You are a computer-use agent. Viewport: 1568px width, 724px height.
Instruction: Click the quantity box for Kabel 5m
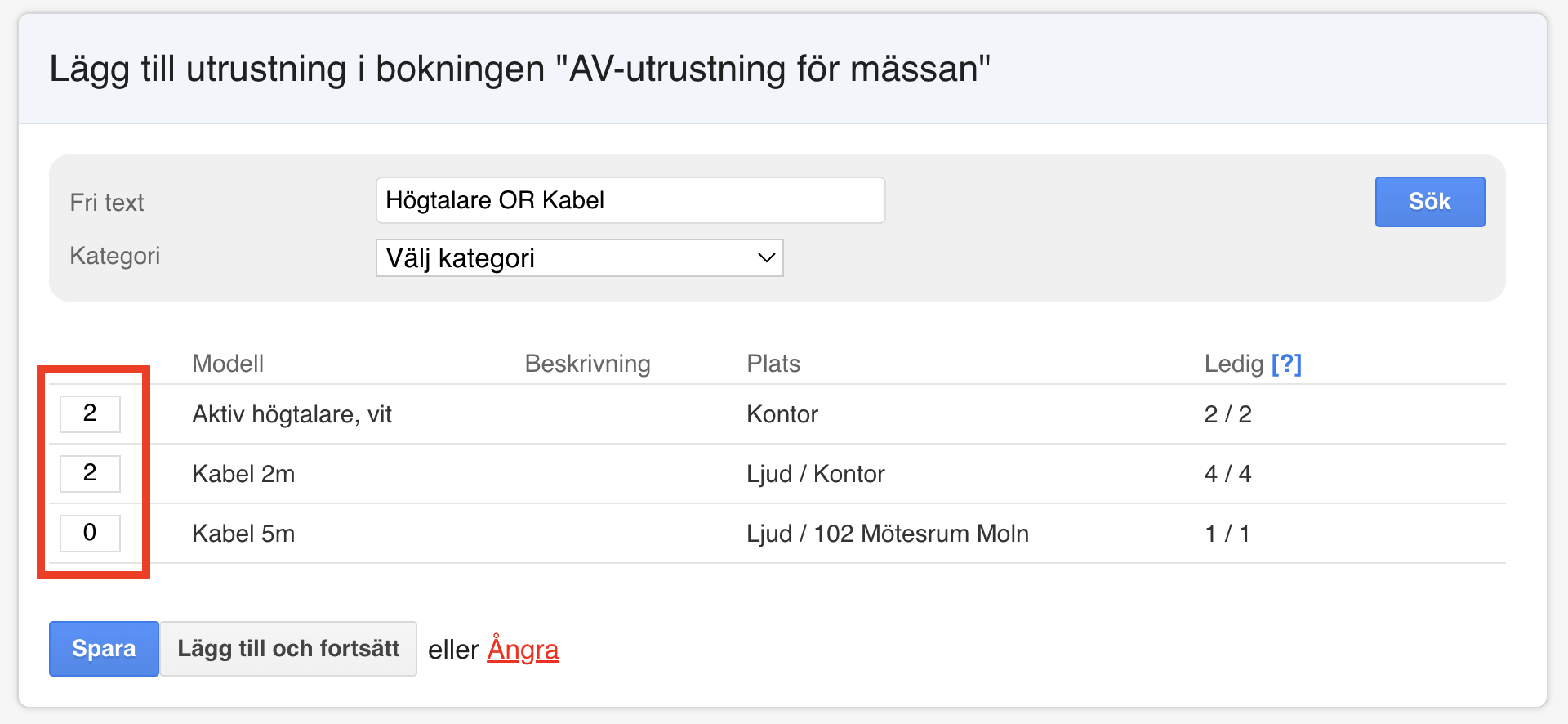tap(90, 533)
